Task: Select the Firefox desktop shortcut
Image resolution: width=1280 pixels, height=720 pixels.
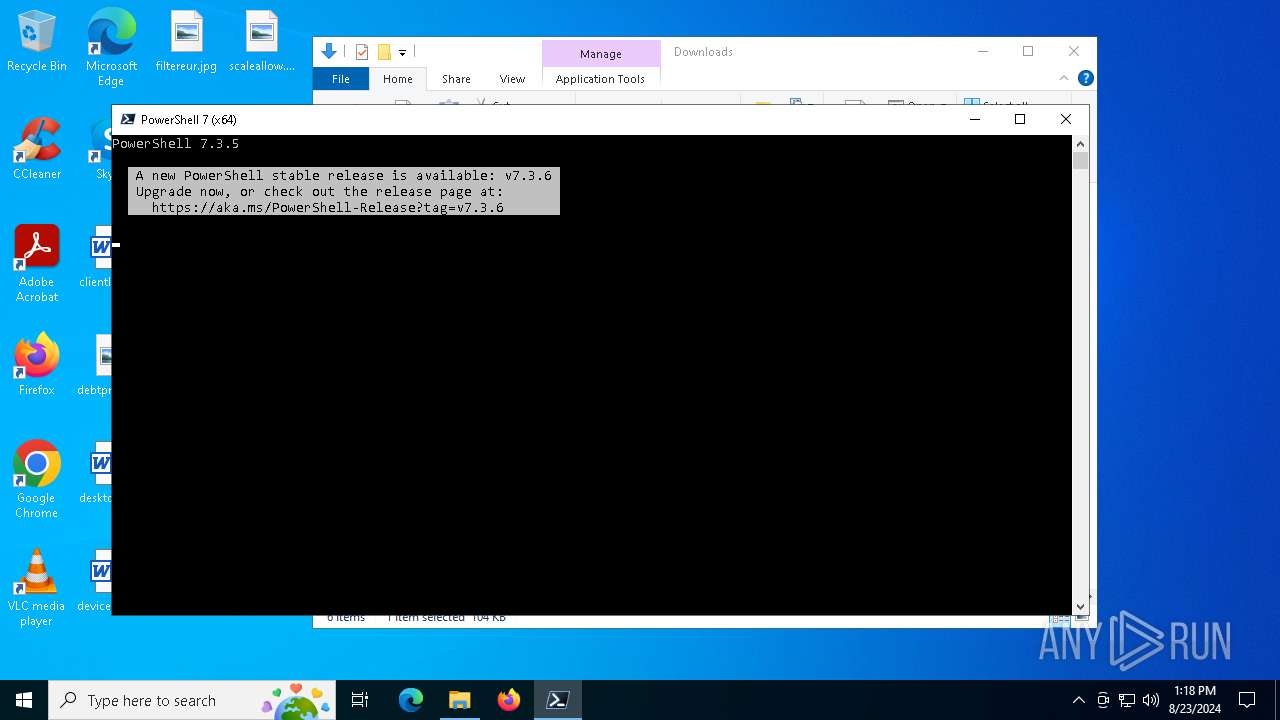Action: click(37, 365)
